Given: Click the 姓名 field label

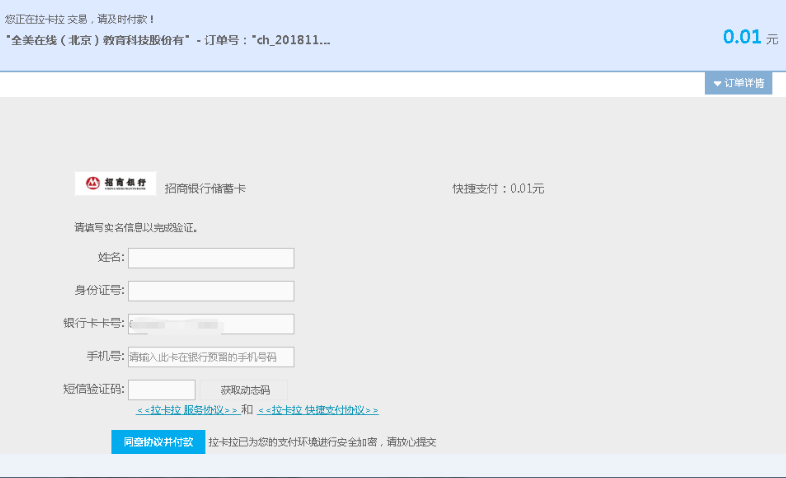Looking at the screenshot, I should 111,258.
